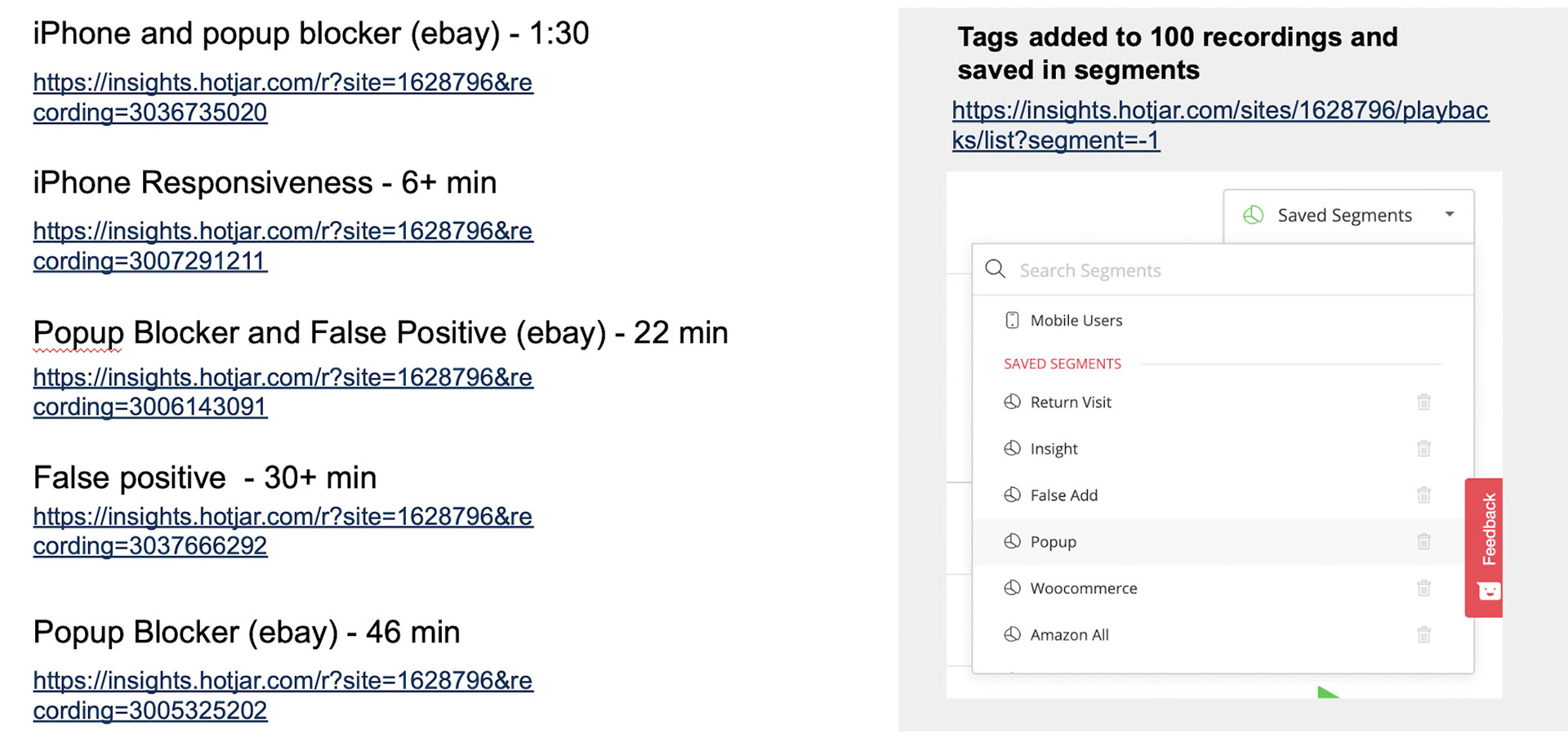
Task: Click trash icon beside Insight segment
Action: coord(1423,448)
